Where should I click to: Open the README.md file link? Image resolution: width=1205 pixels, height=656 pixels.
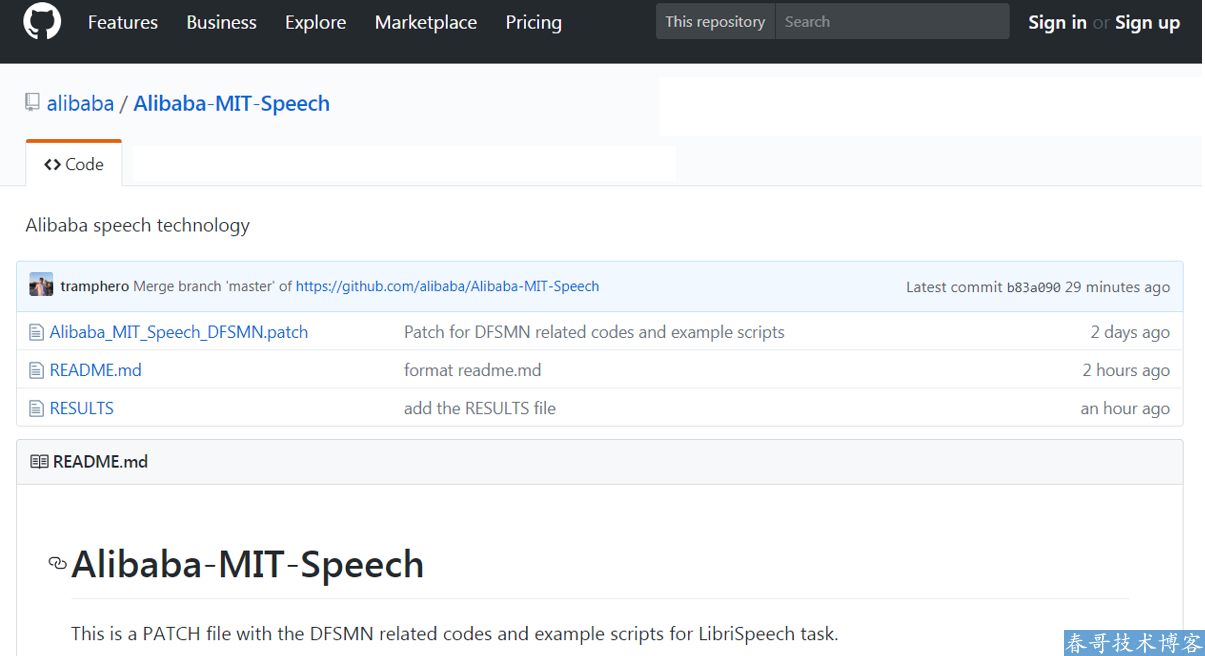[96, 370]
